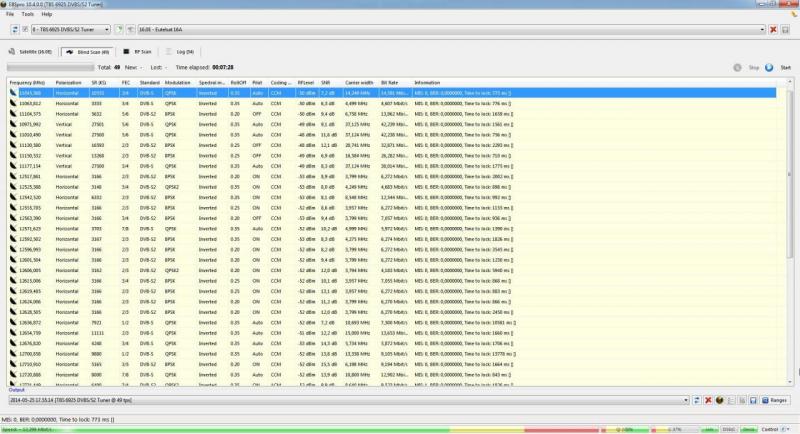The image size is (800, 434).
Task: Click the orange round icon in output toolbar
Action: point(719,400)
